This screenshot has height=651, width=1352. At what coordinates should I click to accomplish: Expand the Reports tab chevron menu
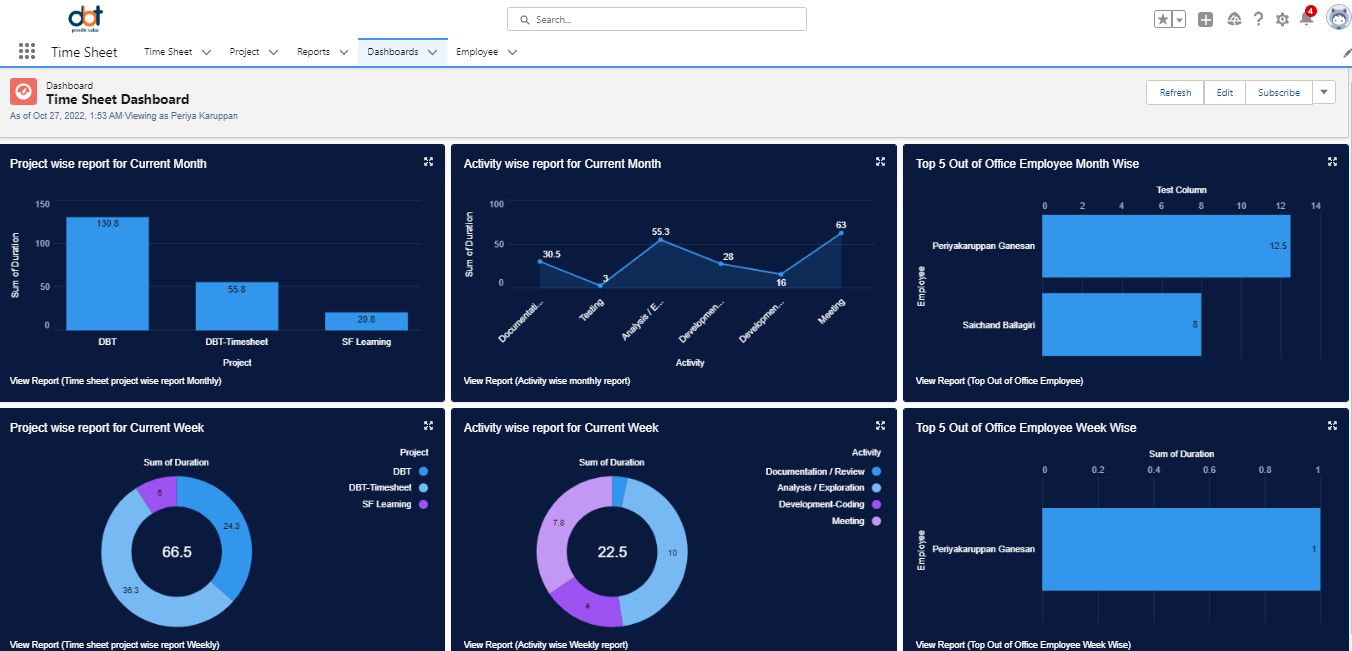pos(343,52)
